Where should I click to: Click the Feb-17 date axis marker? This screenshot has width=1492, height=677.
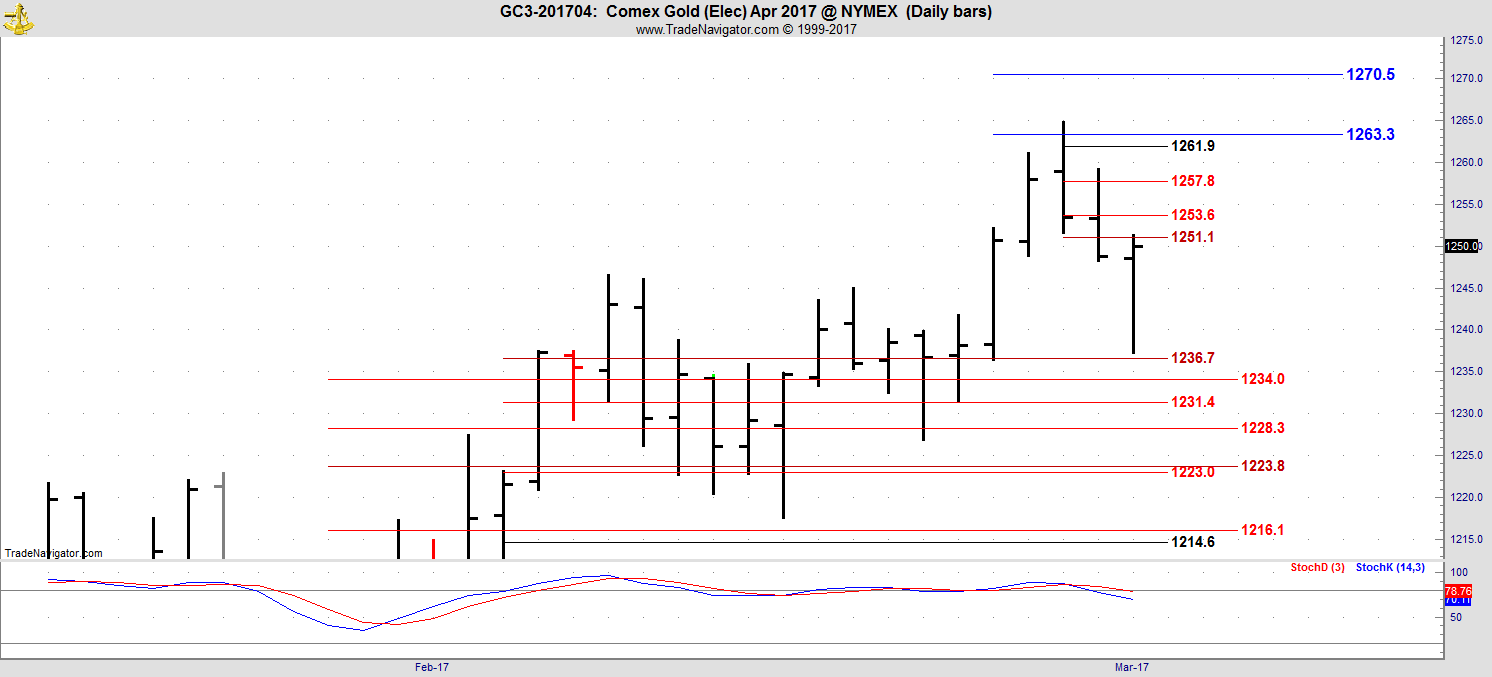(432, 666)
